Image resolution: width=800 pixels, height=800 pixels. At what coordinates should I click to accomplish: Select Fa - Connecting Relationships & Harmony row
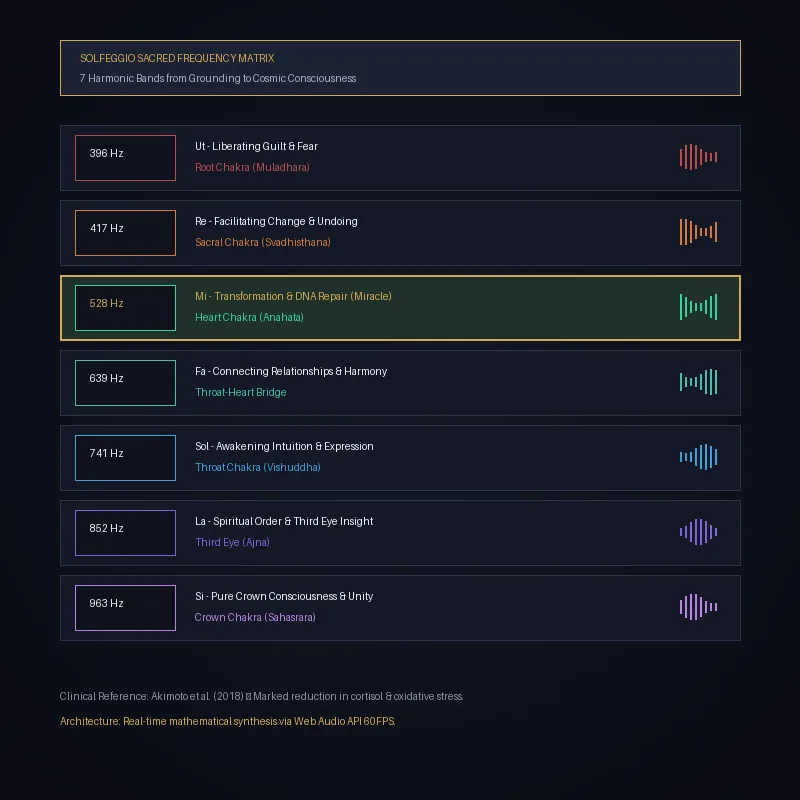[x=401, y=383]
